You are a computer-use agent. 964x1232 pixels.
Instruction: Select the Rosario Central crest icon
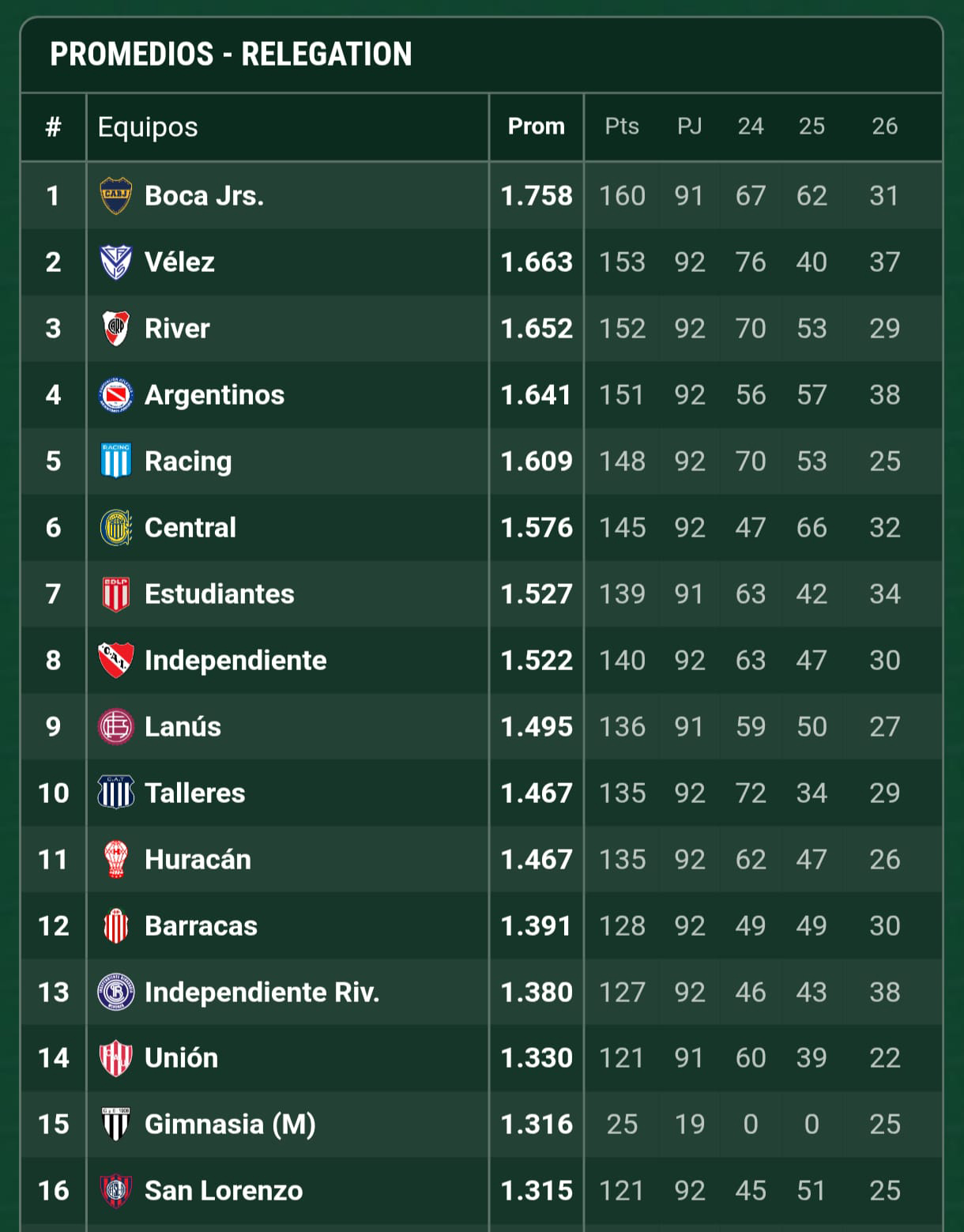(x=116, y=528)
